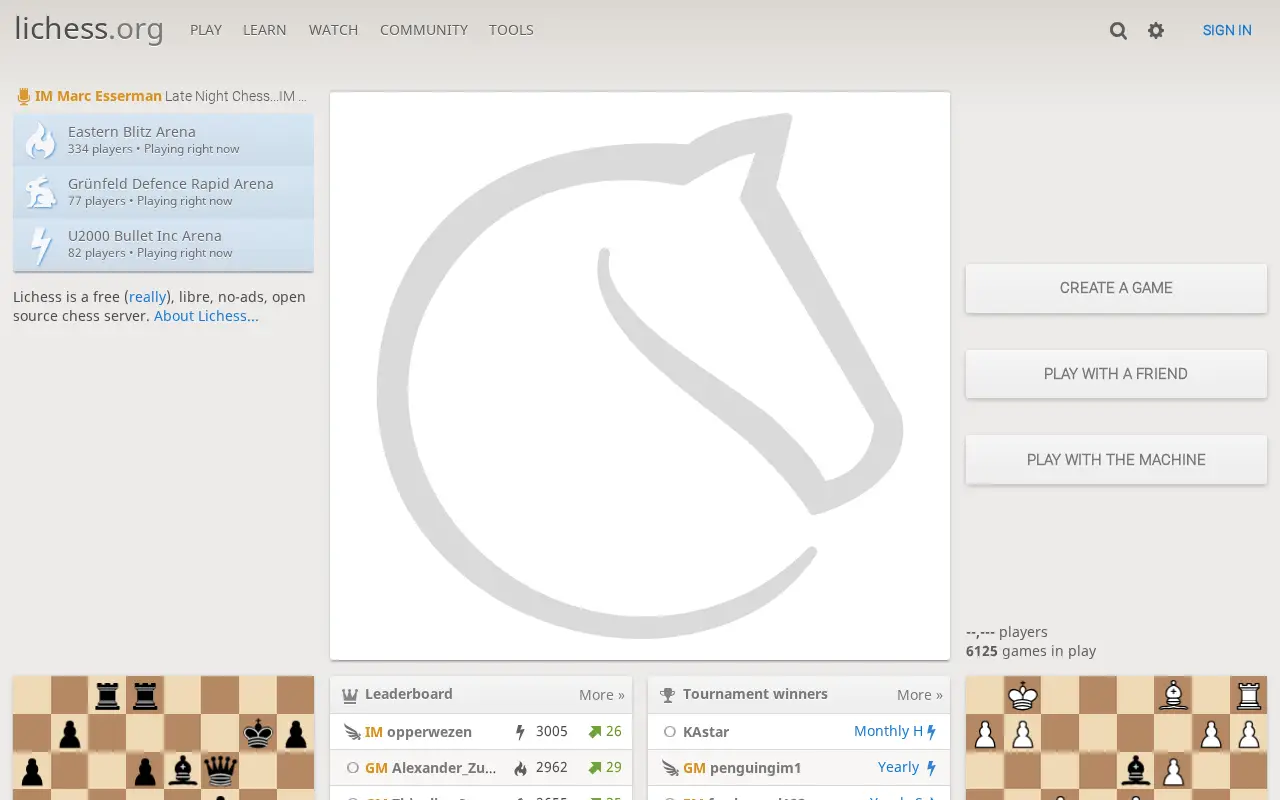Viewport: 1280px width, 800px height.
Task: Open the preferences gear icon
Action: pos(1156,31)
